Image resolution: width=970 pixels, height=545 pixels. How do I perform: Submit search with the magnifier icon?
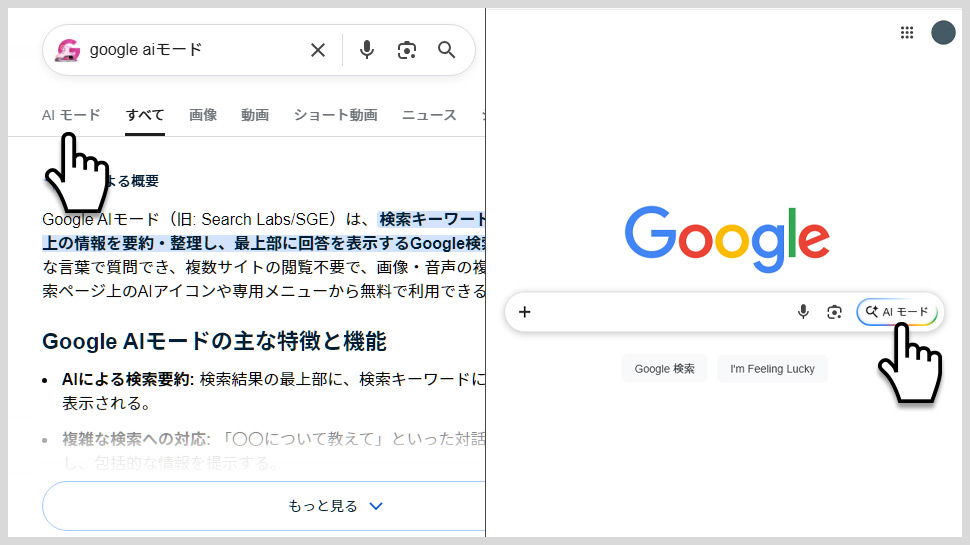point(447,49)
